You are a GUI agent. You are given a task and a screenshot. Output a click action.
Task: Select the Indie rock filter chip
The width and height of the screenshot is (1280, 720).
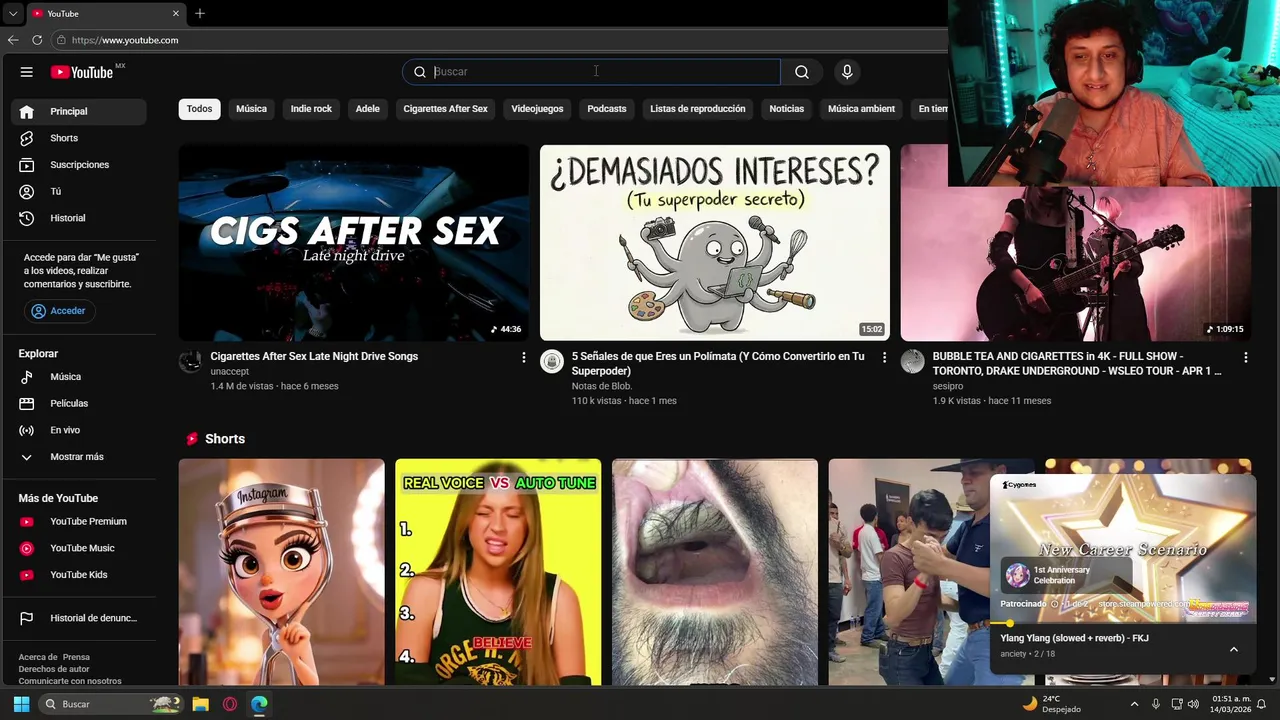coord(311,109)
